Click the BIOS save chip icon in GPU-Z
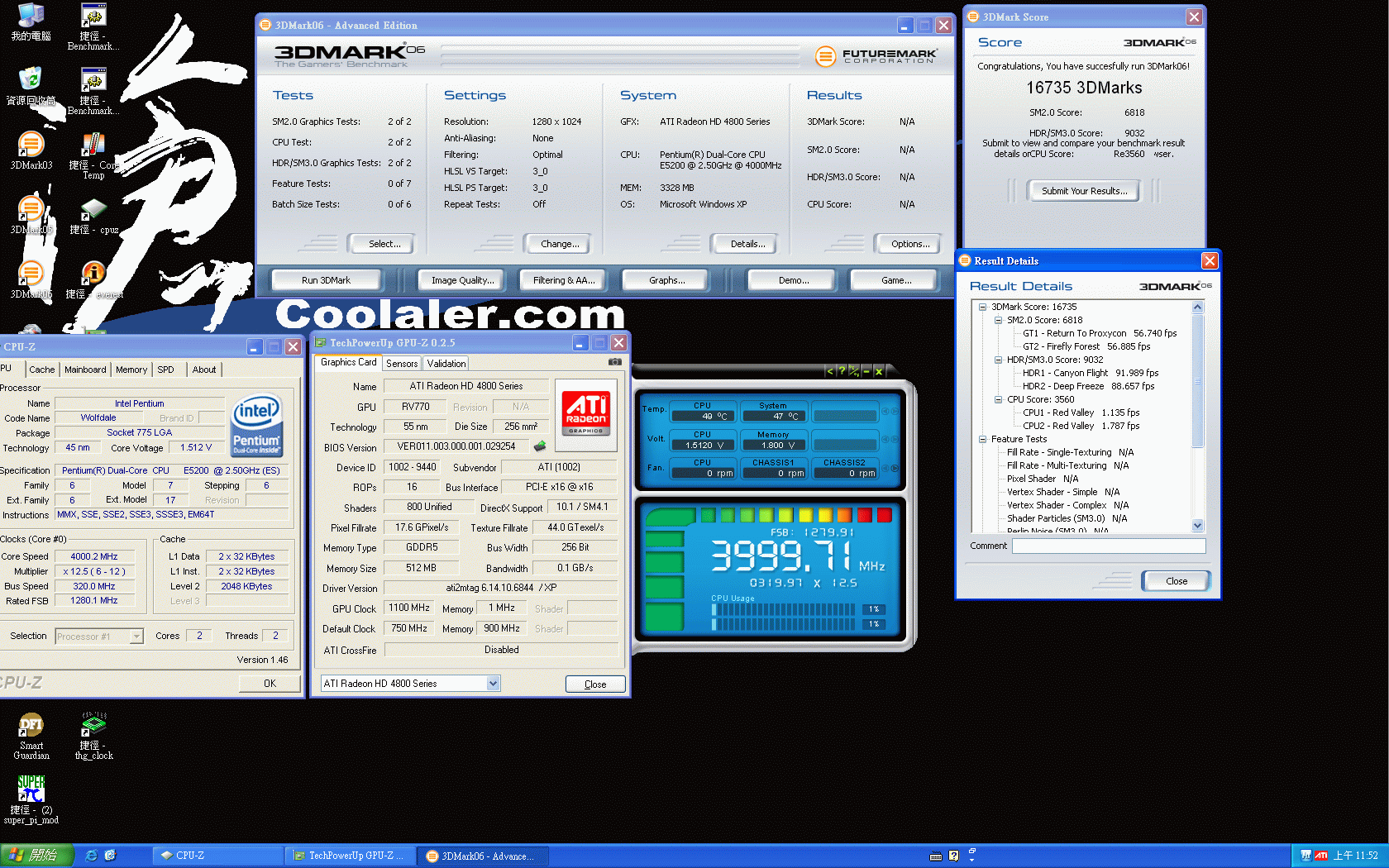 click(540, 446)
